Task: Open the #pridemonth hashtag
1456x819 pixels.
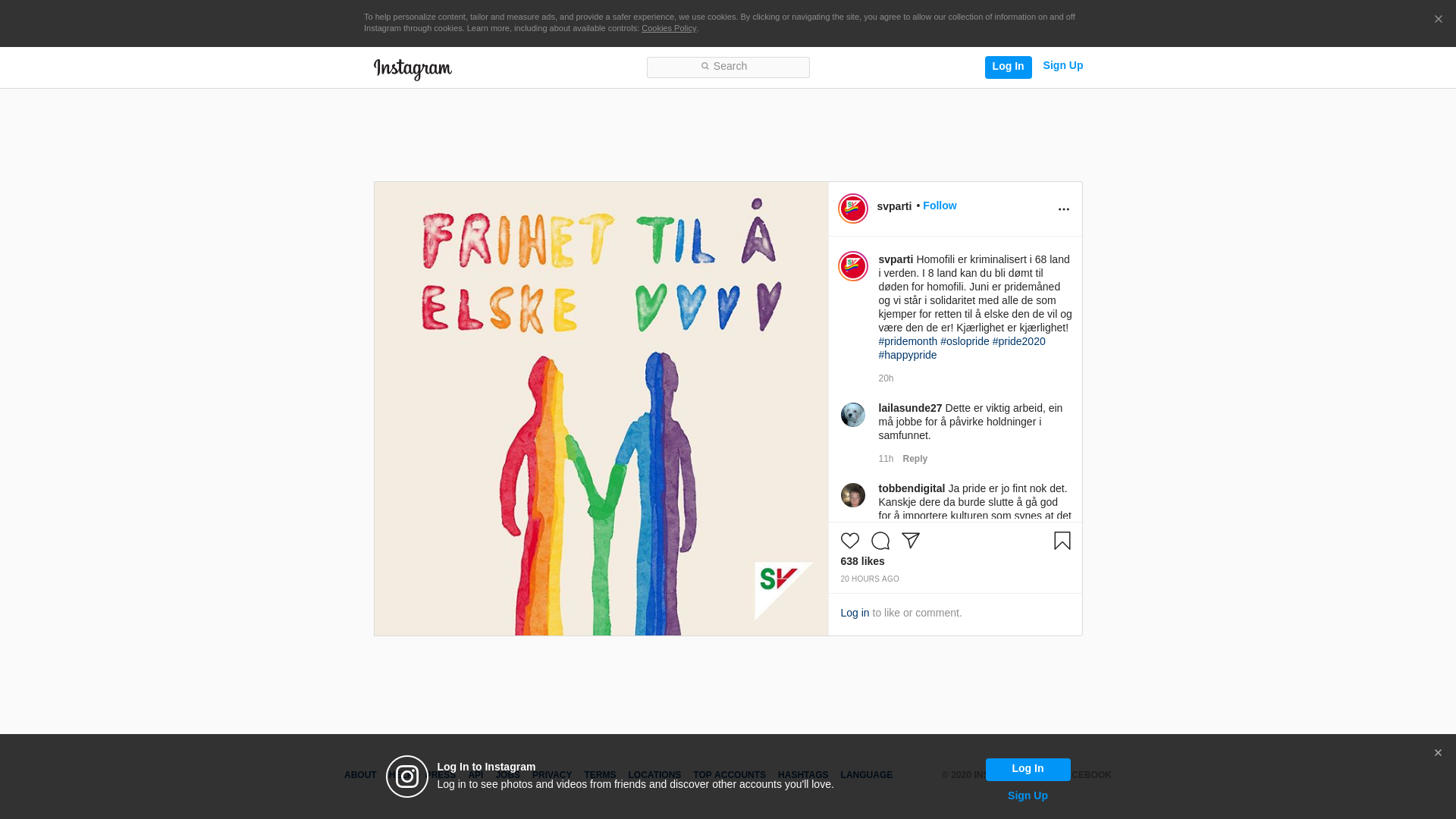Action: point(908,341)
